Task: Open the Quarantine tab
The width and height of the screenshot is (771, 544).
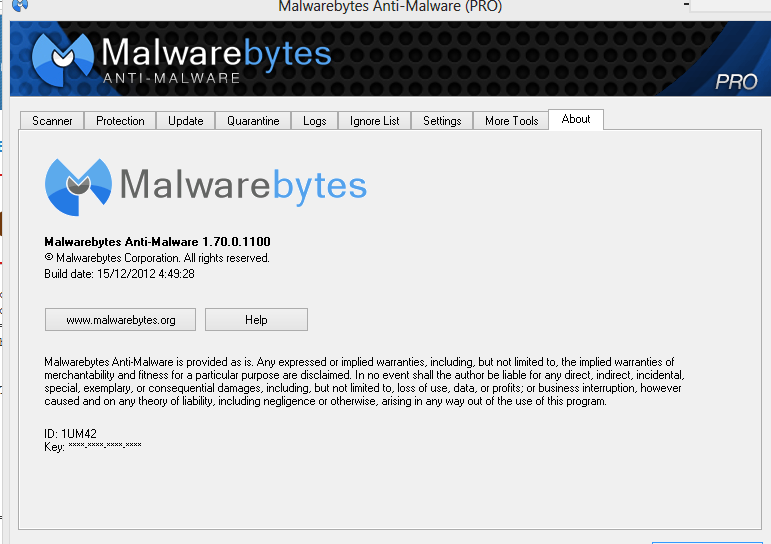Action: click(x=253, y=121)
